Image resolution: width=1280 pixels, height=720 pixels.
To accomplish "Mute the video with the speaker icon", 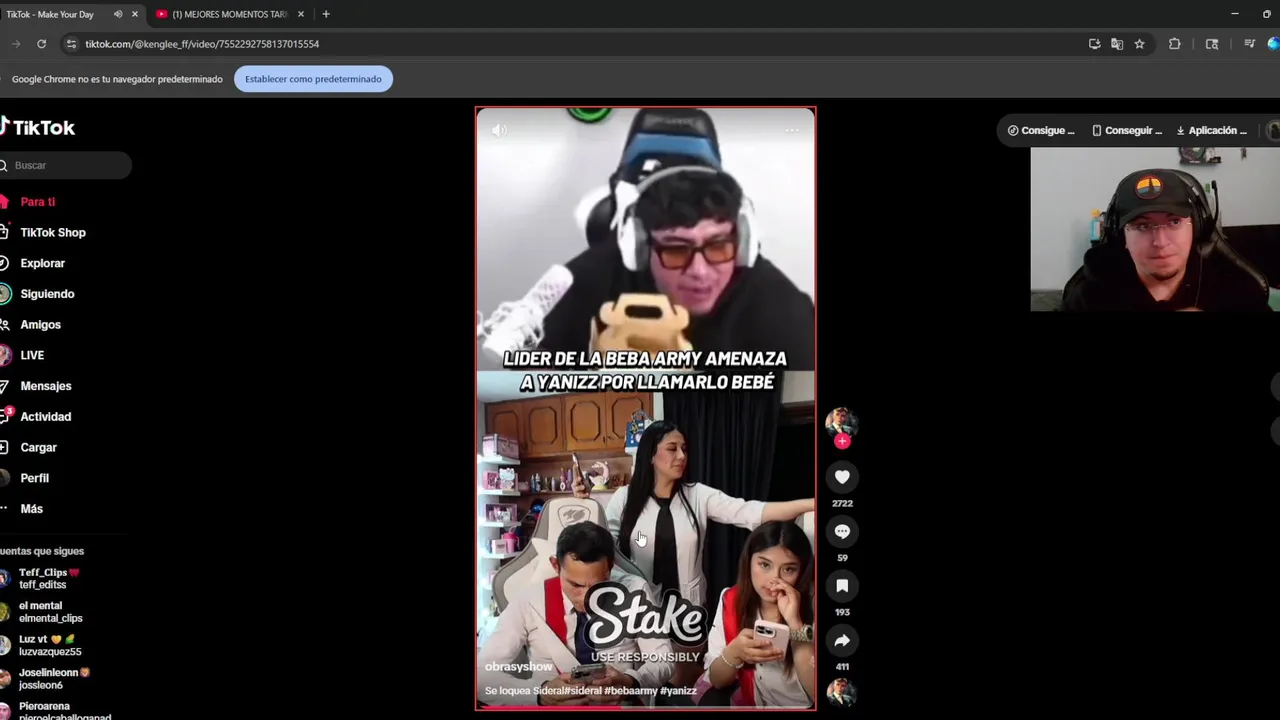I will [499, 130].
